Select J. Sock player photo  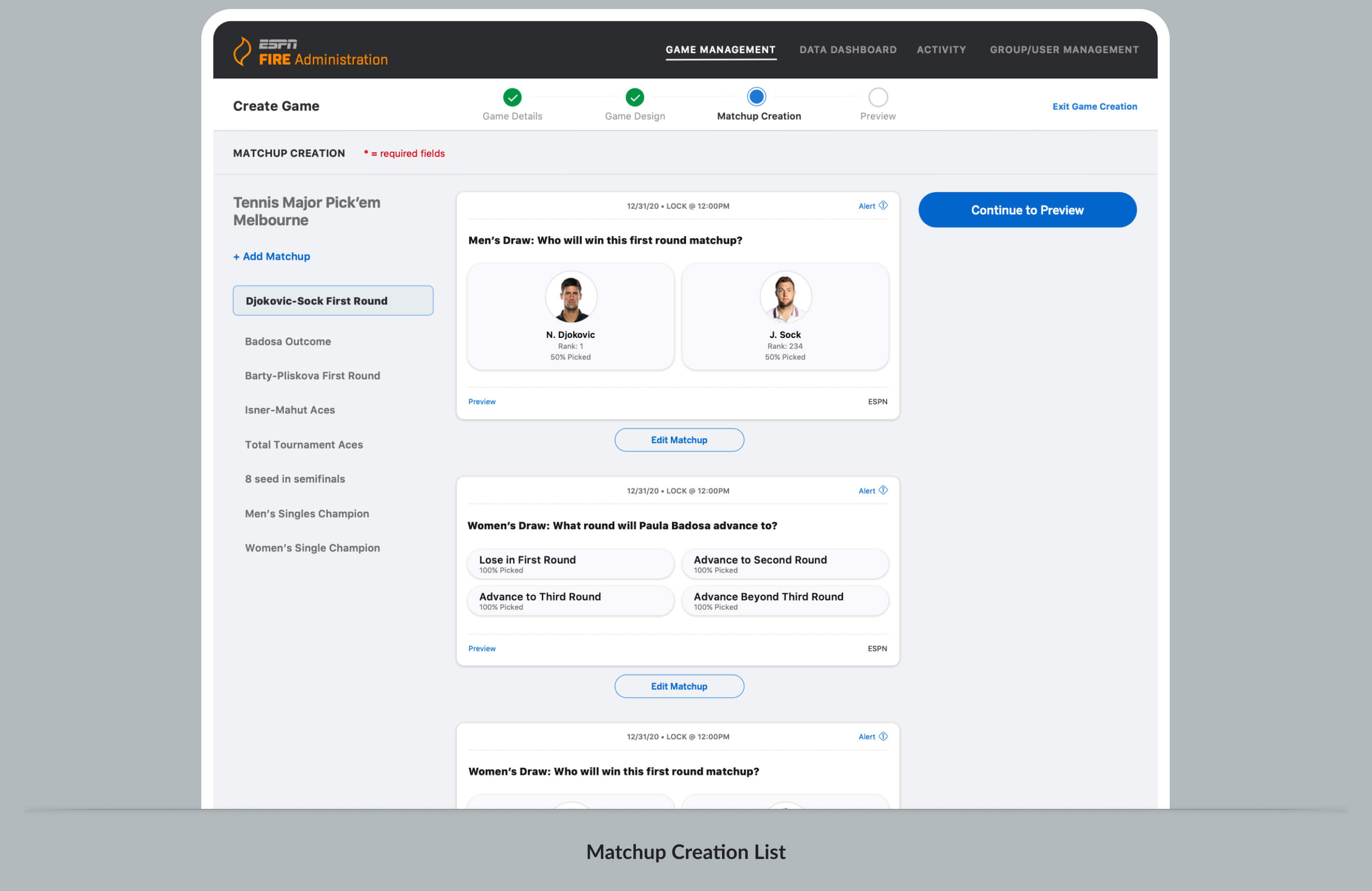click(x=785, y=297)
